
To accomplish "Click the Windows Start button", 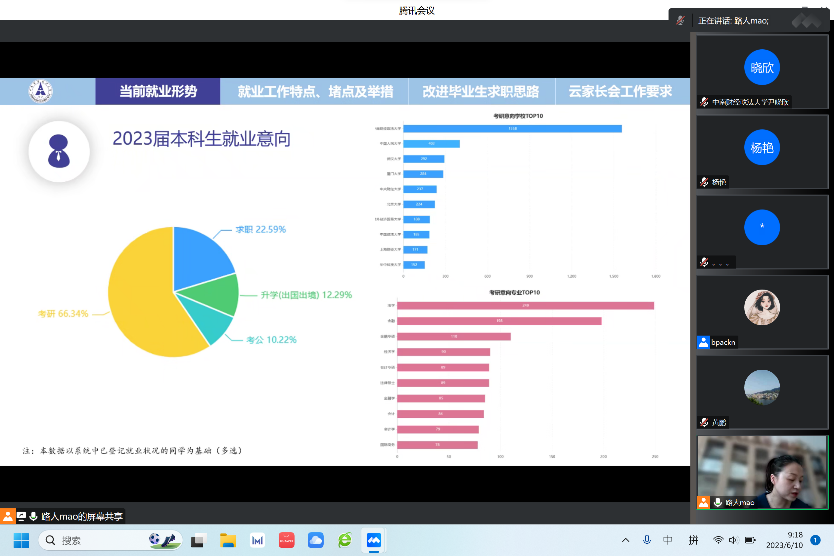I will coord(20,540).
